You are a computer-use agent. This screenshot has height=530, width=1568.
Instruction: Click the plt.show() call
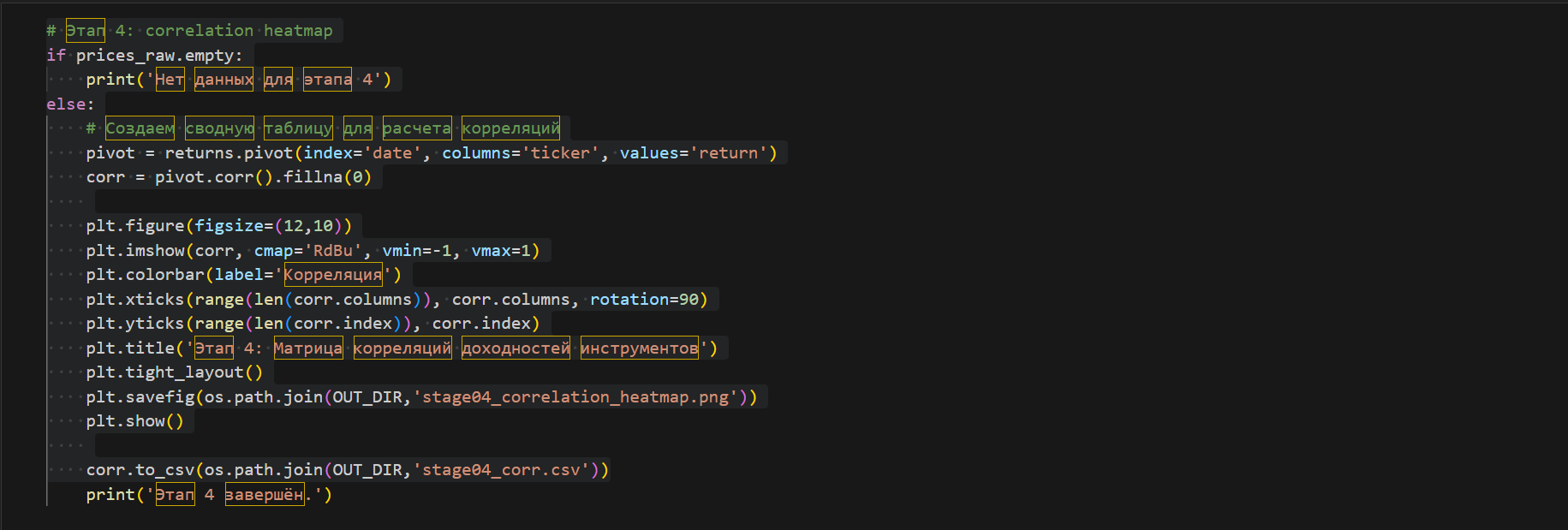point(134,421)
